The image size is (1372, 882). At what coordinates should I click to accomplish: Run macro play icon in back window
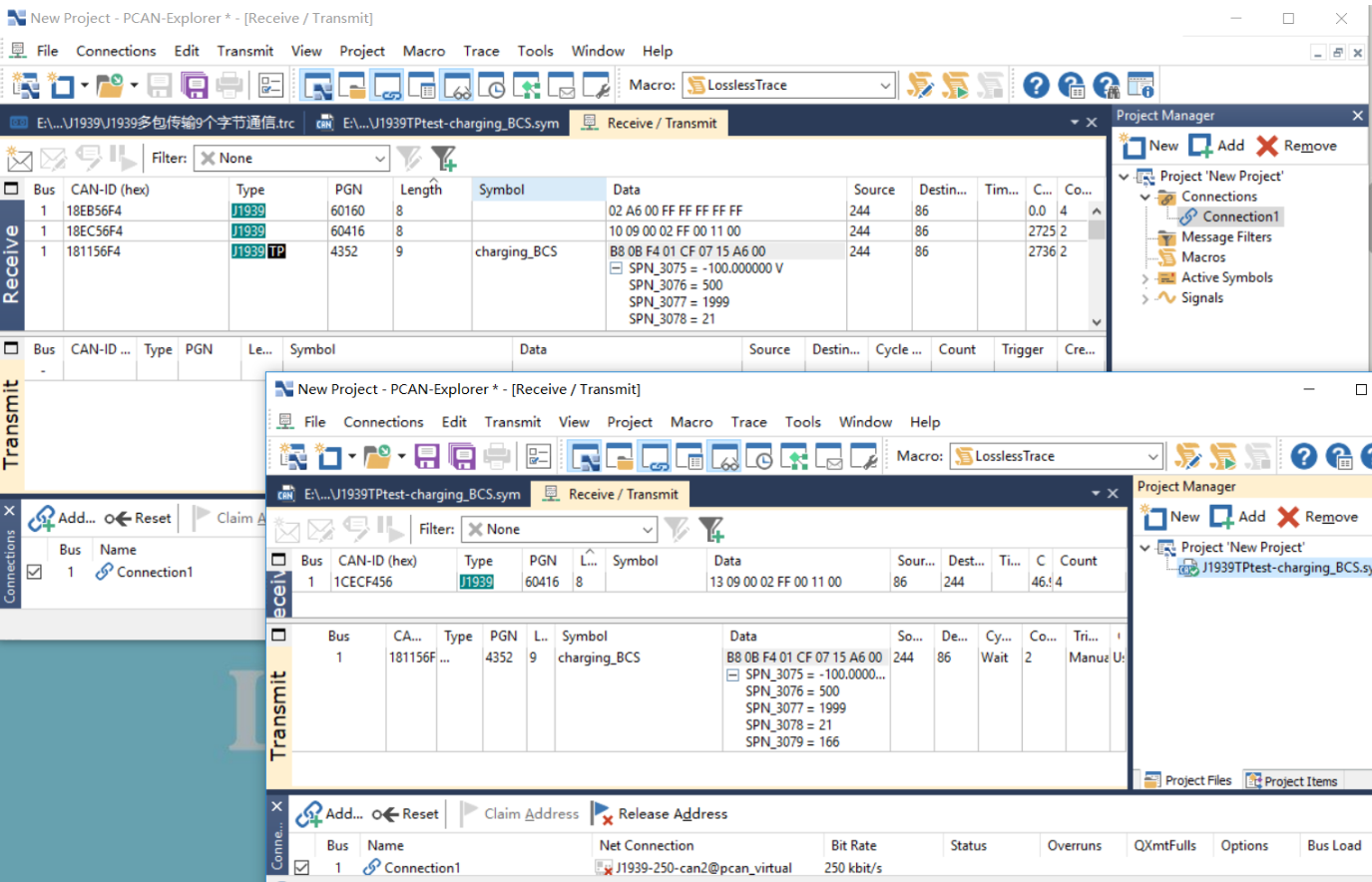pyautogui.click(x=955, y=85)
